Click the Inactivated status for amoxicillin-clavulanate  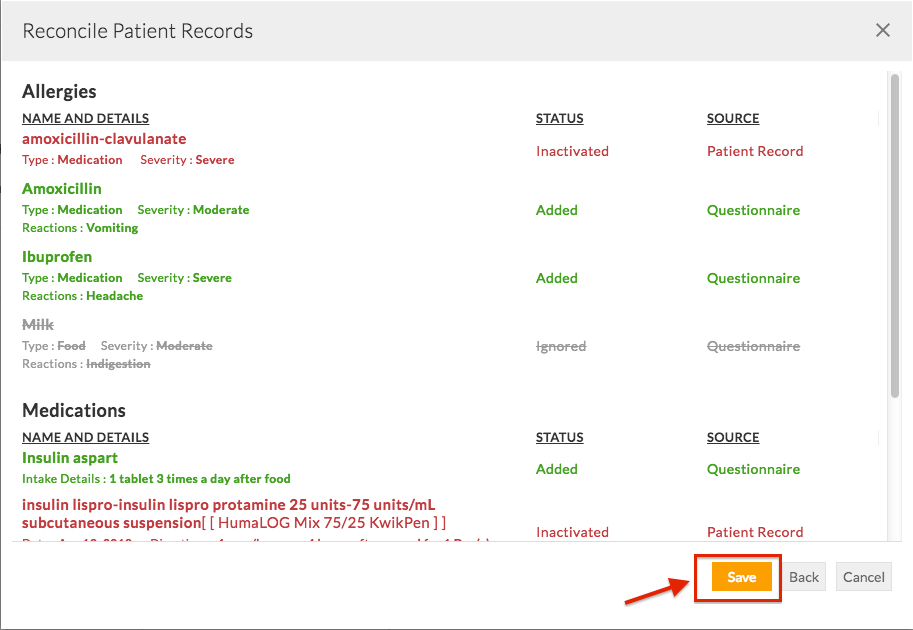point(572,151)
